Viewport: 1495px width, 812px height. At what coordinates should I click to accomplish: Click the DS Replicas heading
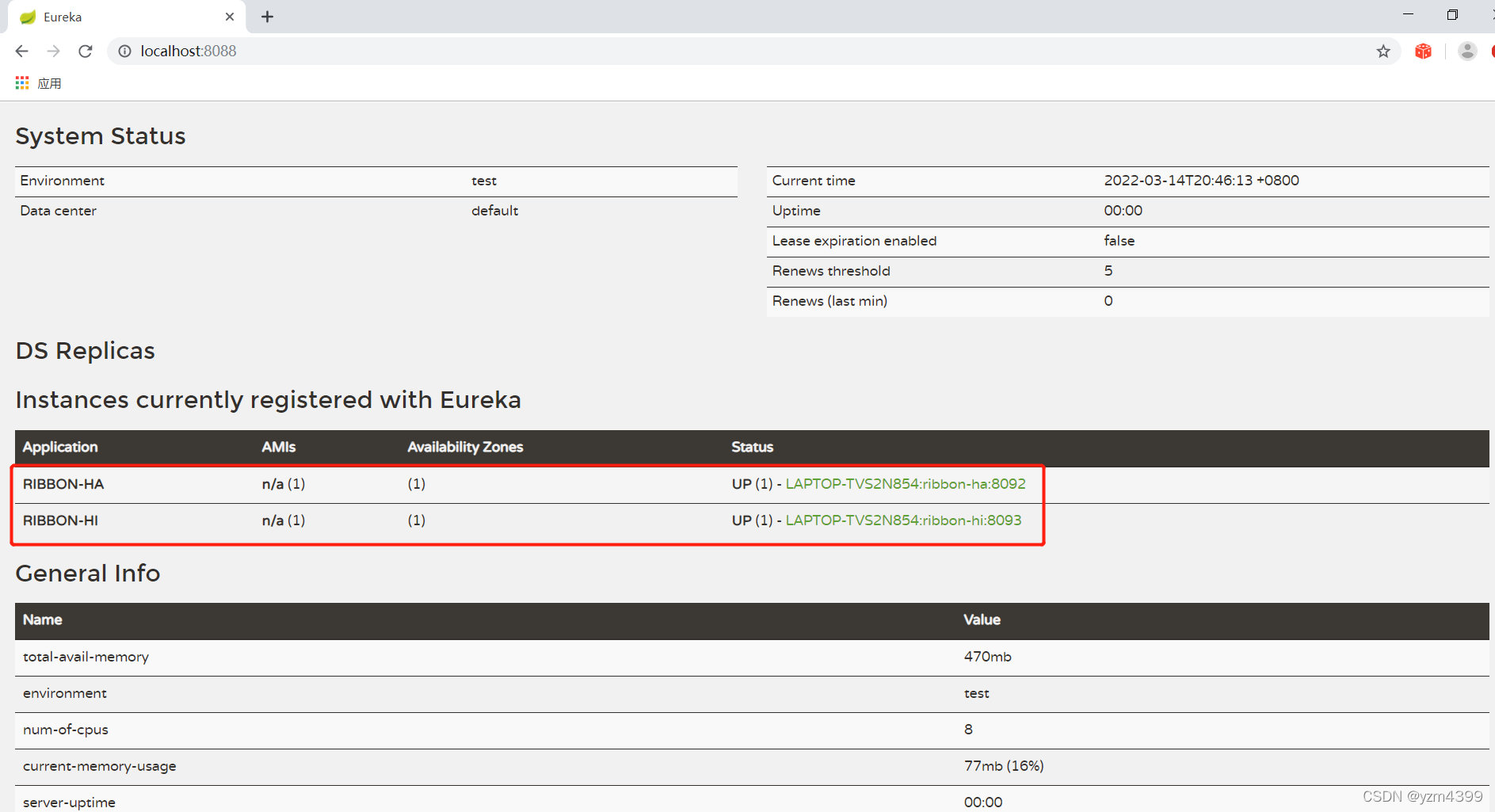[x=86, y=351]
